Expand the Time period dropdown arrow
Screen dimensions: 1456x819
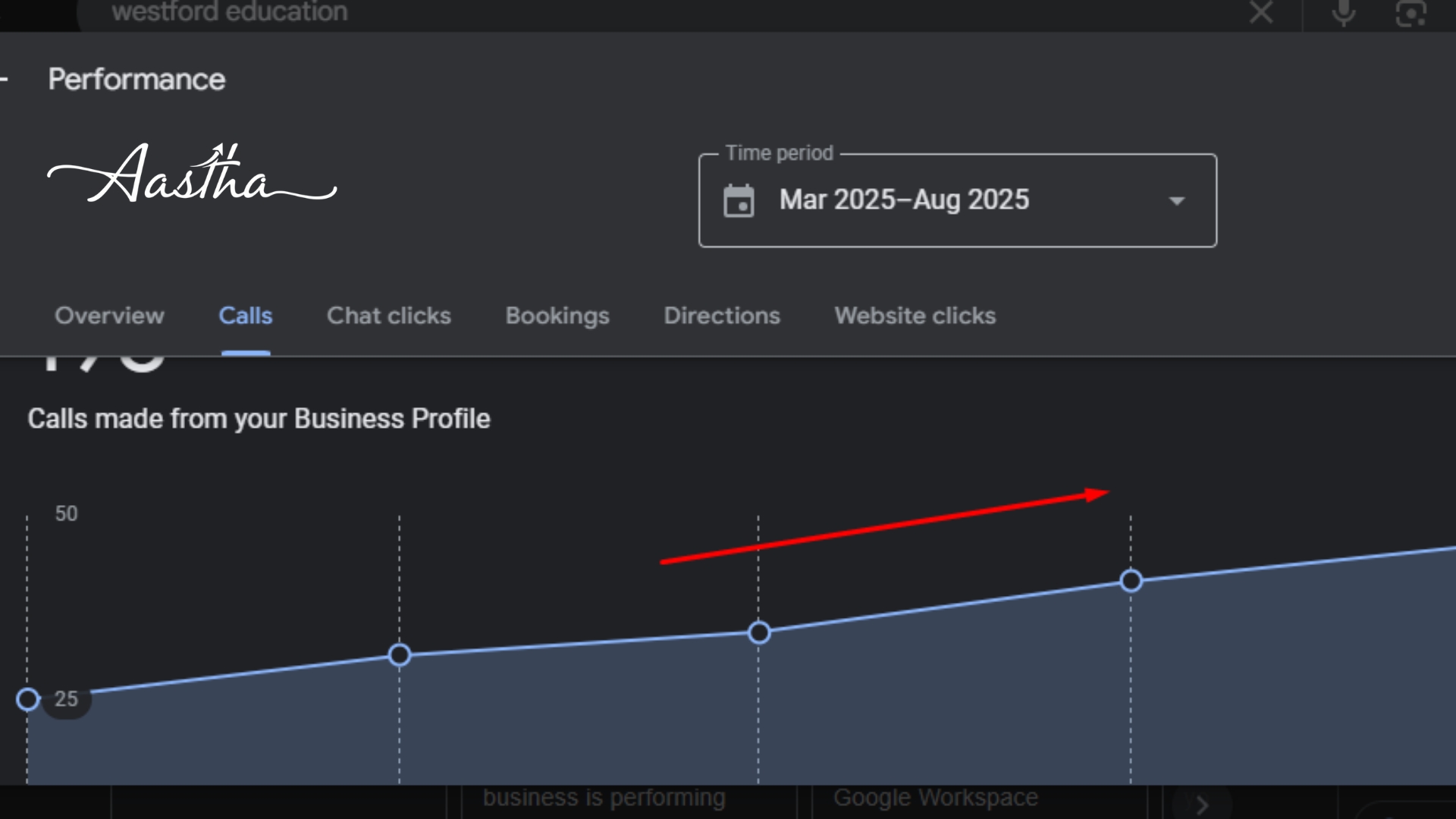coord(1176,201)
